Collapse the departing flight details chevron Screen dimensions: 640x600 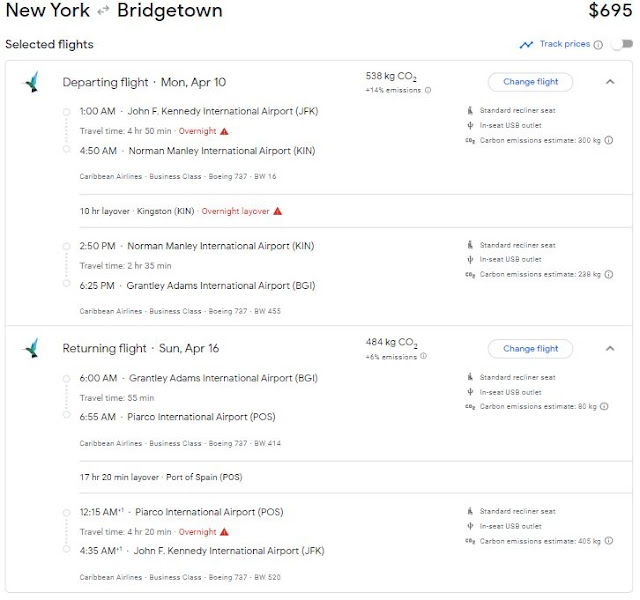click(609, 82)
